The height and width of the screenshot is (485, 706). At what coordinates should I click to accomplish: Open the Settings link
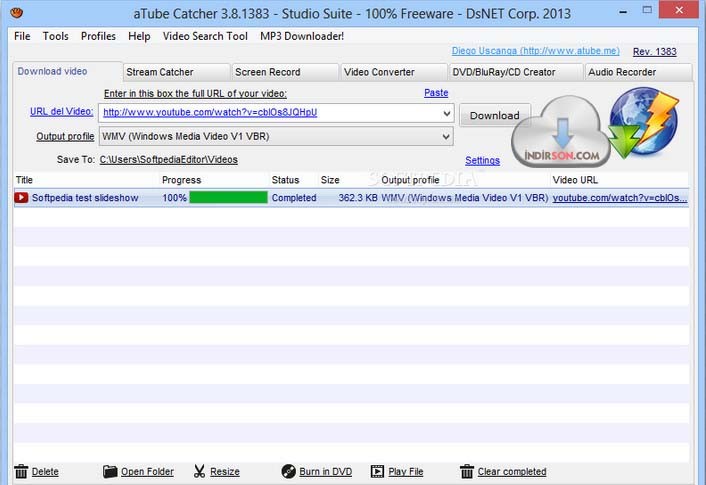pos(482,160)
